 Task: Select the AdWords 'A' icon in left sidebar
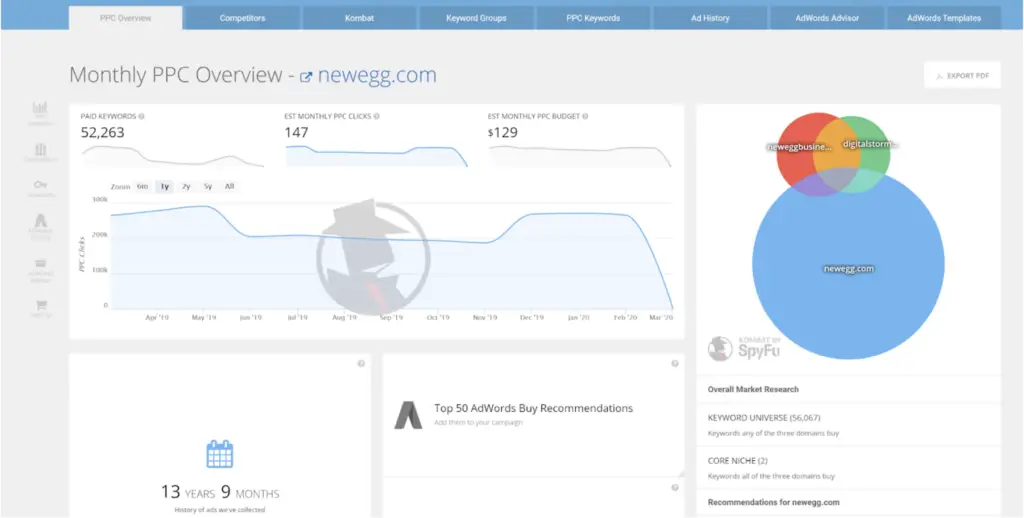click(x=41, y=221)
